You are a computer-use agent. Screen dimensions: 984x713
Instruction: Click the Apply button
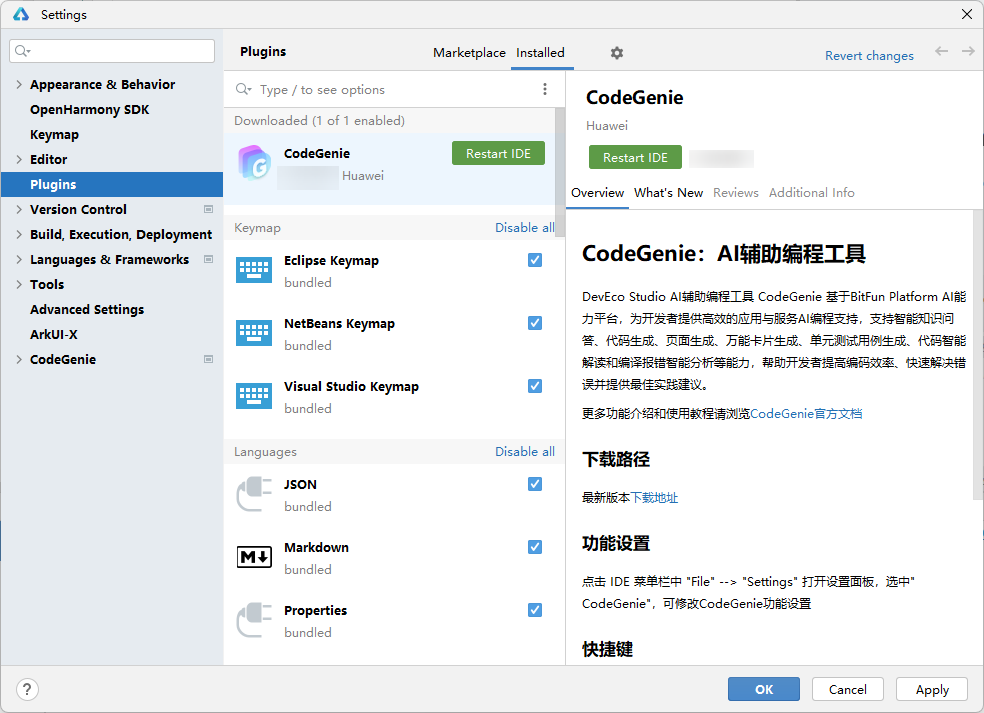[932, 689]
